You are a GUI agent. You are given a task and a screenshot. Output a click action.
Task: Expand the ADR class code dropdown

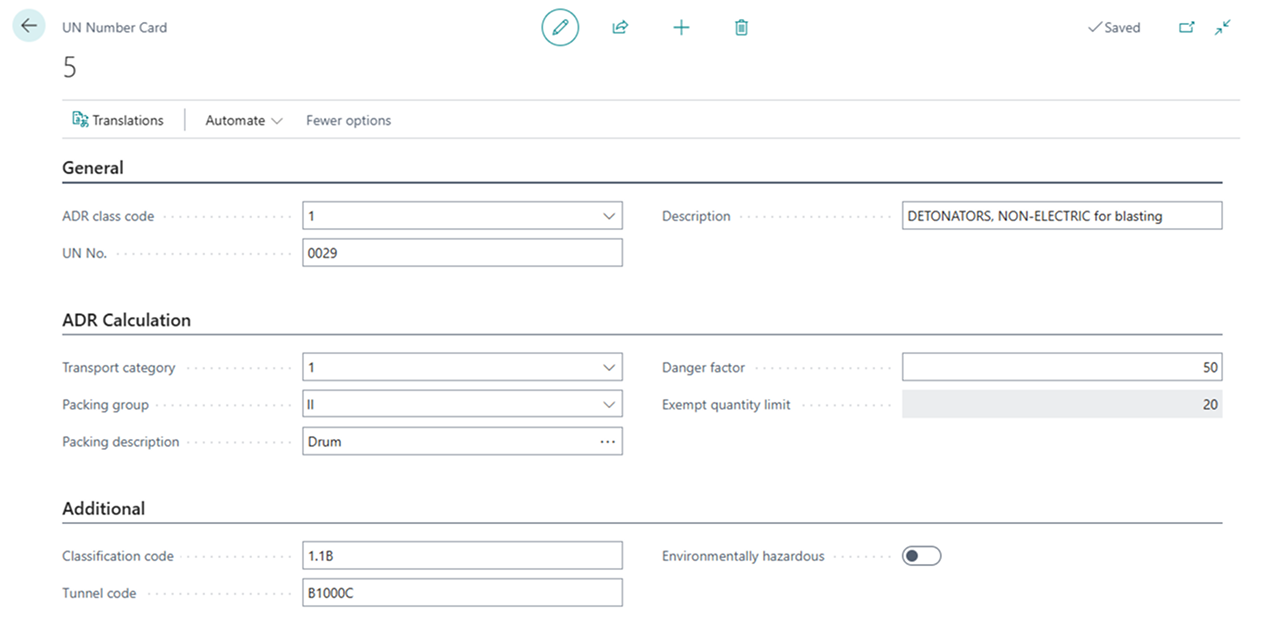click(x=609, y=216)
